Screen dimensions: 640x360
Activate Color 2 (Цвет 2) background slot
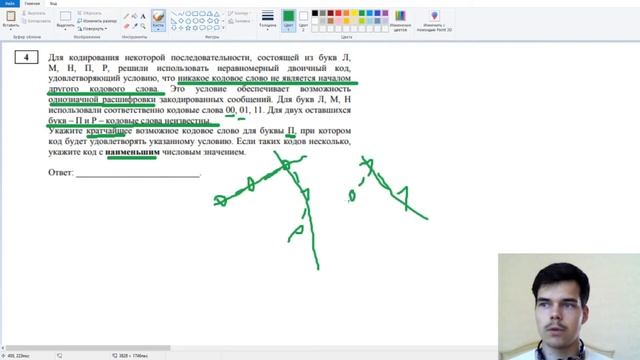303,21
